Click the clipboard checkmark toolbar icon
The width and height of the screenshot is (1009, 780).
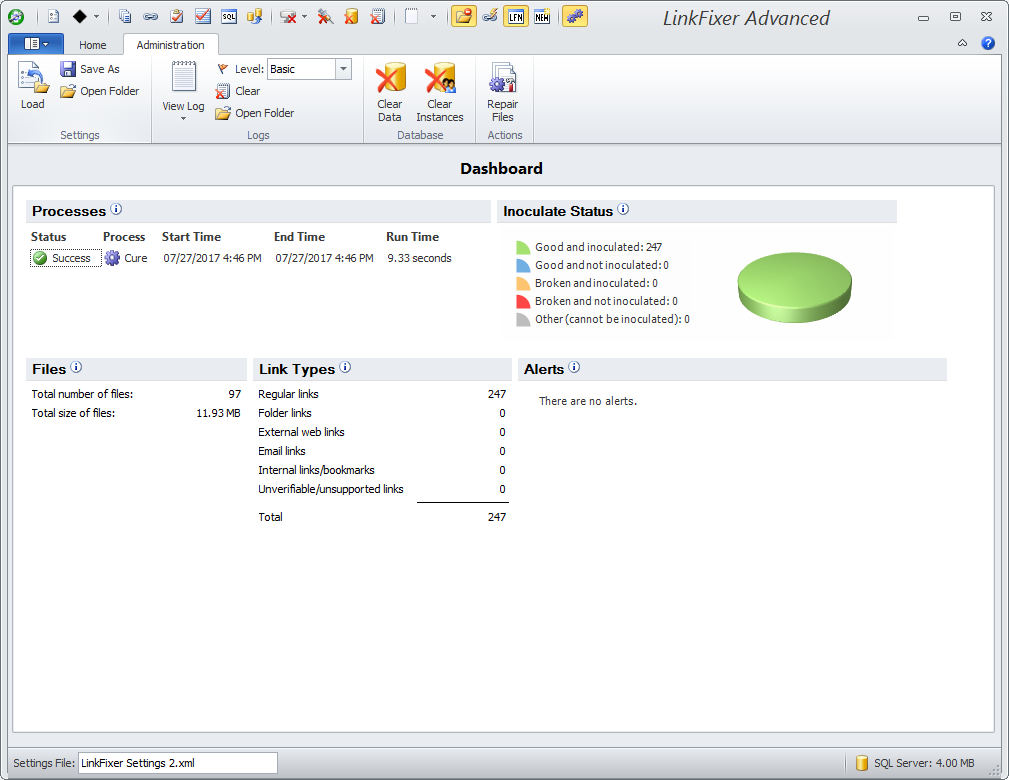(177, 17)
